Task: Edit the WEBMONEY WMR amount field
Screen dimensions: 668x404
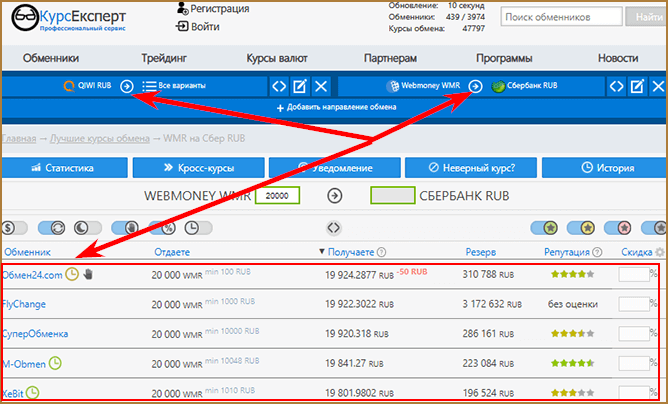Action: [277, 196]
